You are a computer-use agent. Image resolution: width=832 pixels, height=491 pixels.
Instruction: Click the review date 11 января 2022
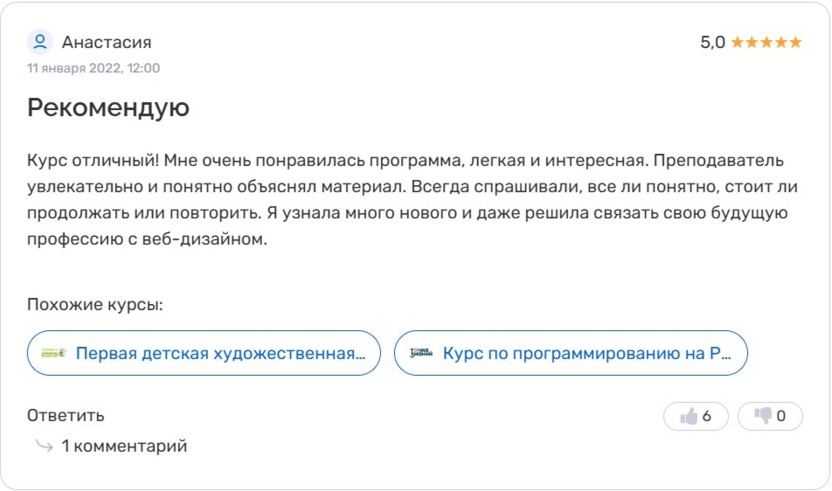[x=93, y=68]
